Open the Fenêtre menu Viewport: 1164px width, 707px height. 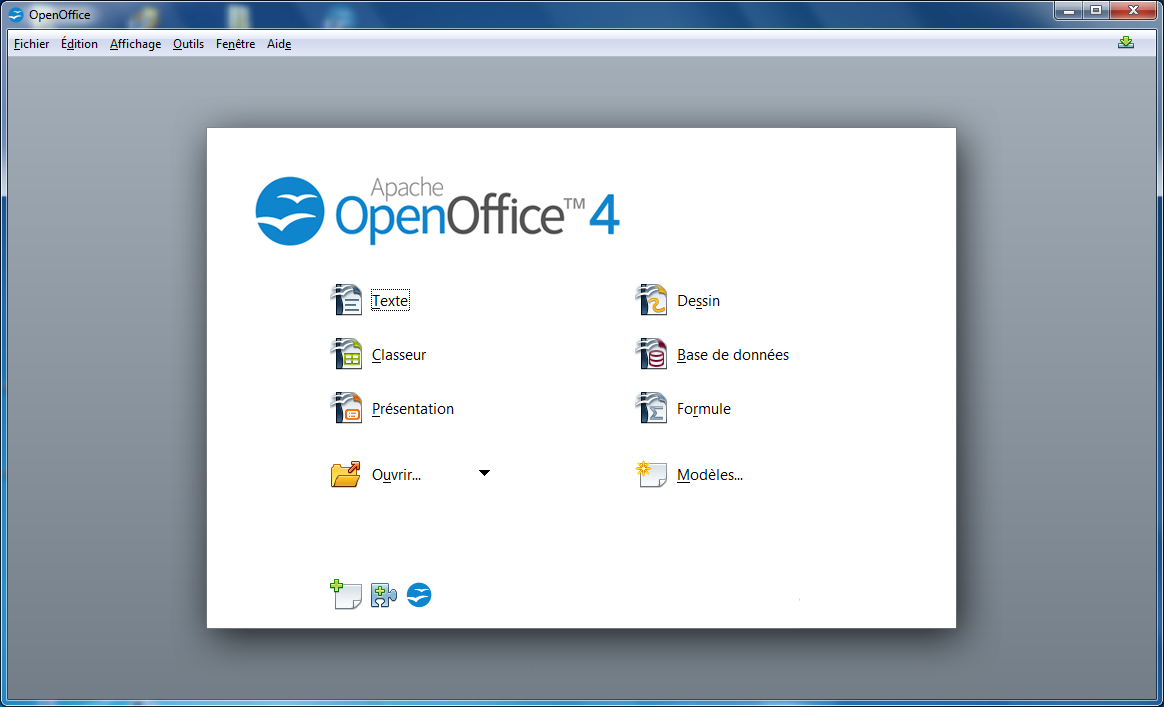(x=235, y=44)
